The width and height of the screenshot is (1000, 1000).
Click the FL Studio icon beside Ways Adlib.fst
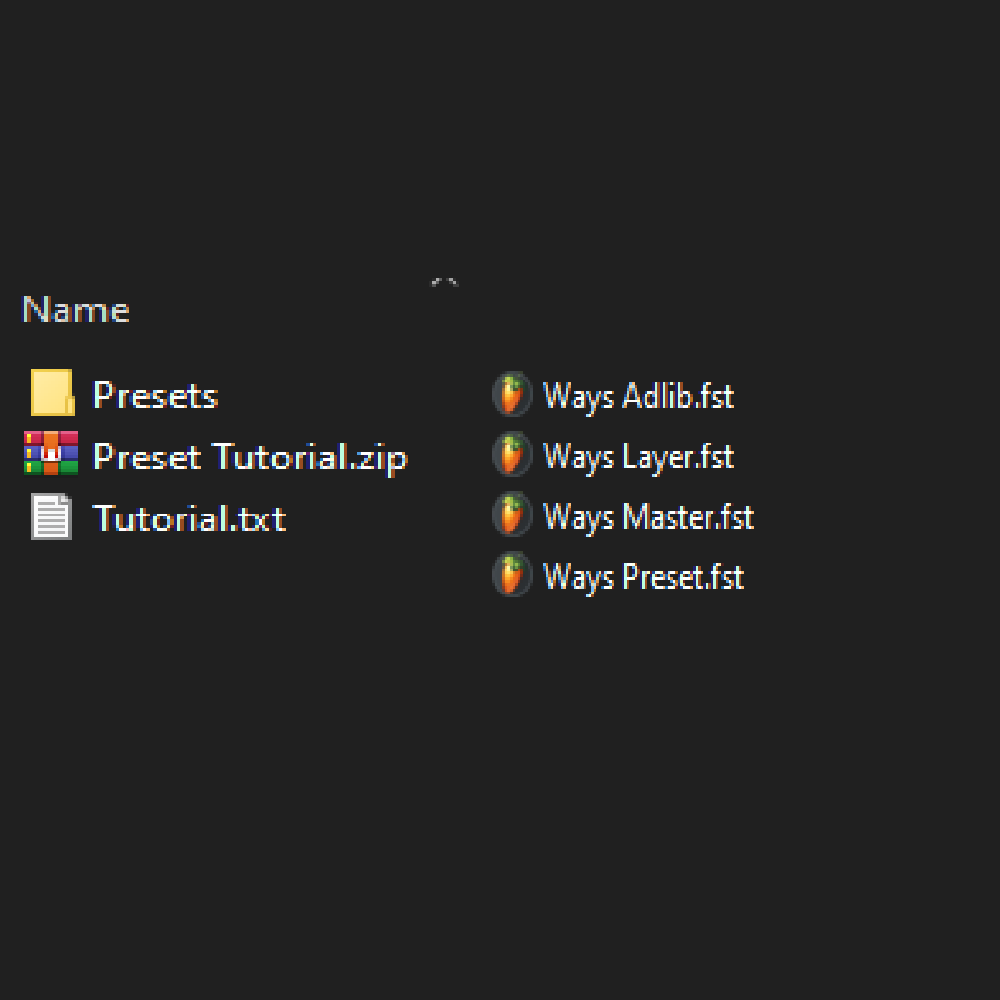tap(511, 395)
